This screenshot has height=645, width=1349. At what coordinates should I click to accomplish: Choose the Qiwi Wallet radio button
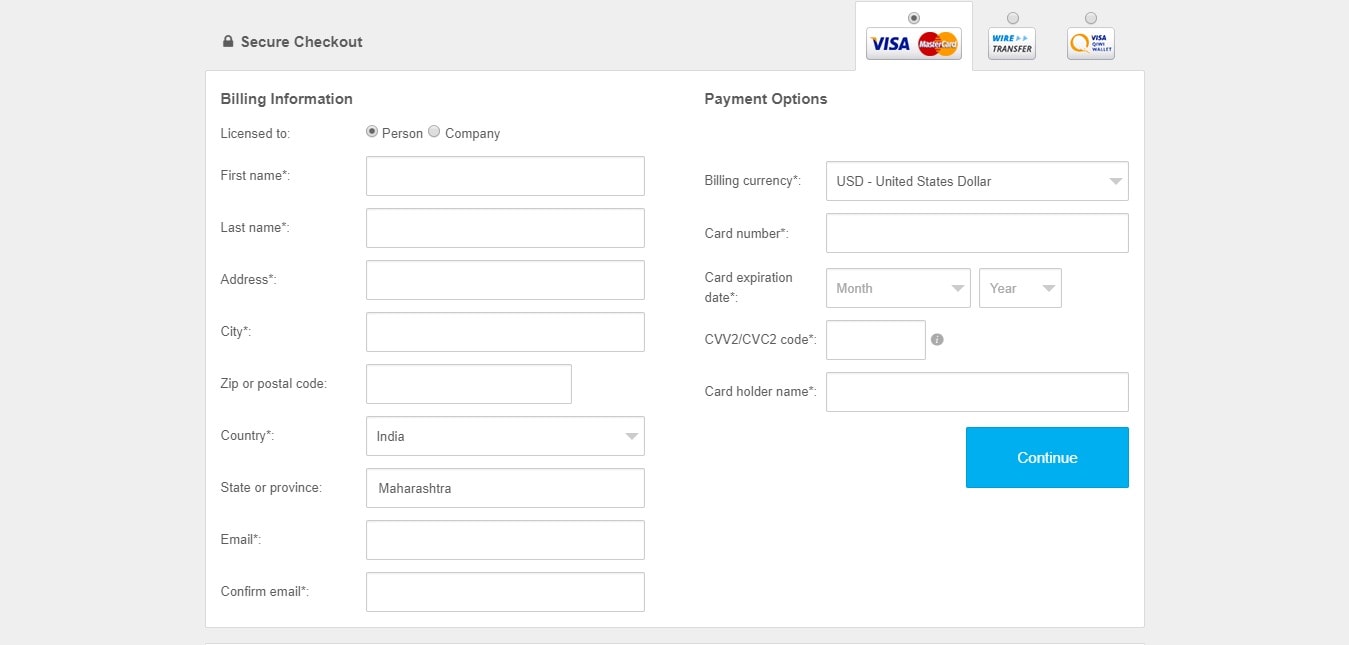coord(1091,18)
